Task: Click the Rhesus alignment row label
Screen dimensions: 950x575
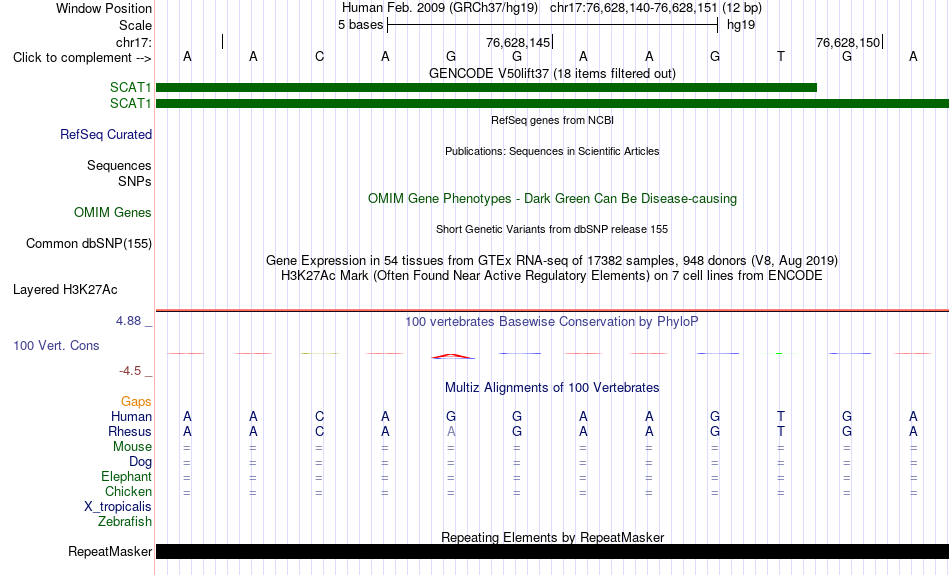Action: click(130, 431)
